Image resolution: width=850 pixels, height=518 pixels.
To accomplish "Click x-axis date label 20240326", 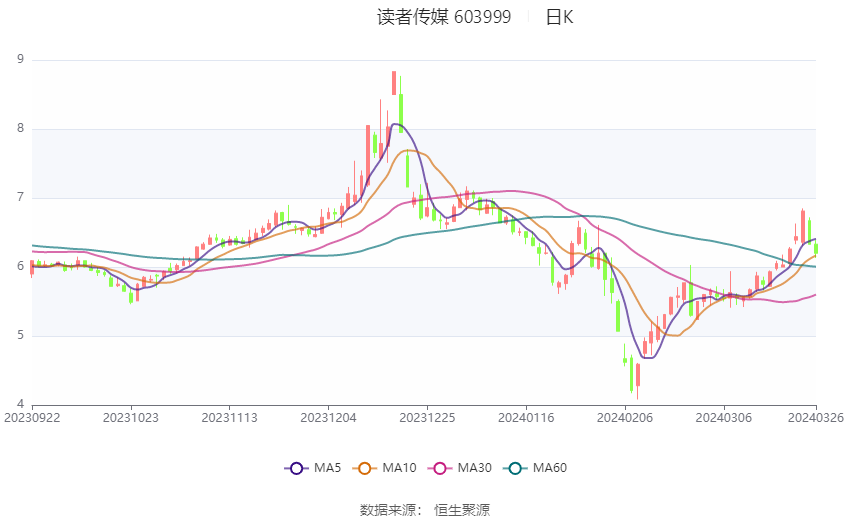I will (x=816, y=418).
